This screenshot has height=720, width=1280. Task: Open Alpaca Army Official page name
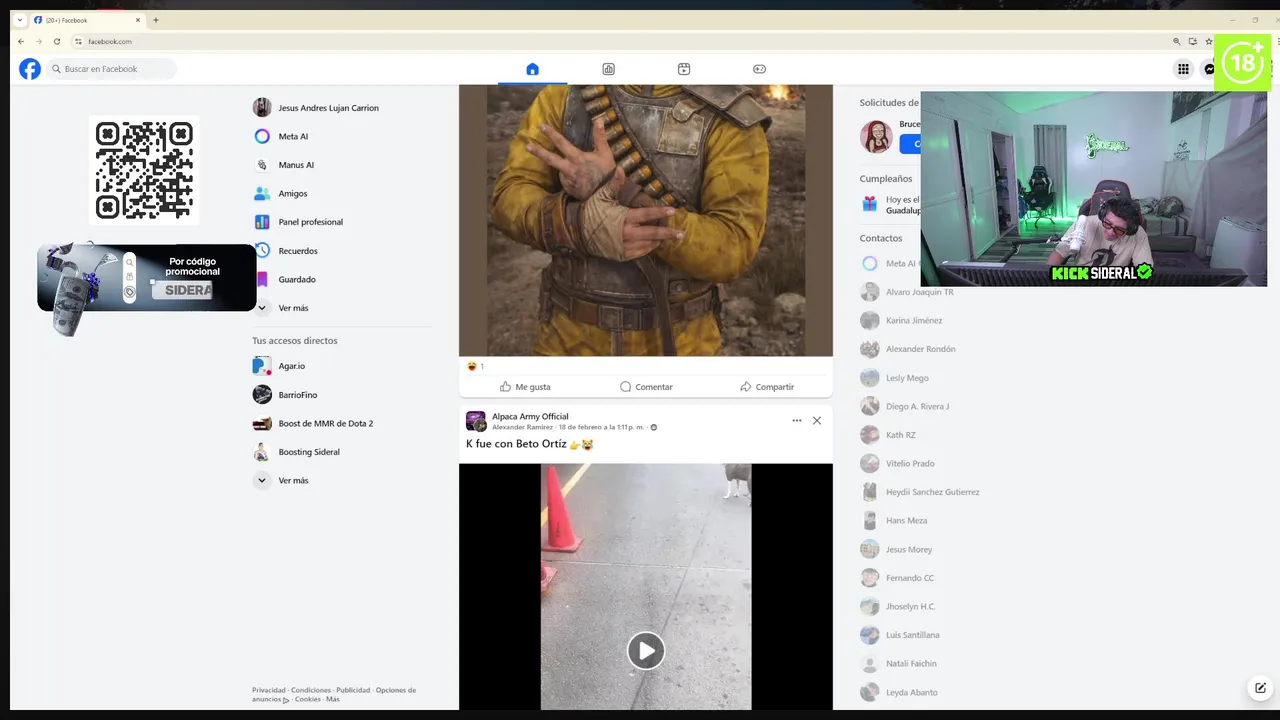pyautogui.click(x=530, y=416)
